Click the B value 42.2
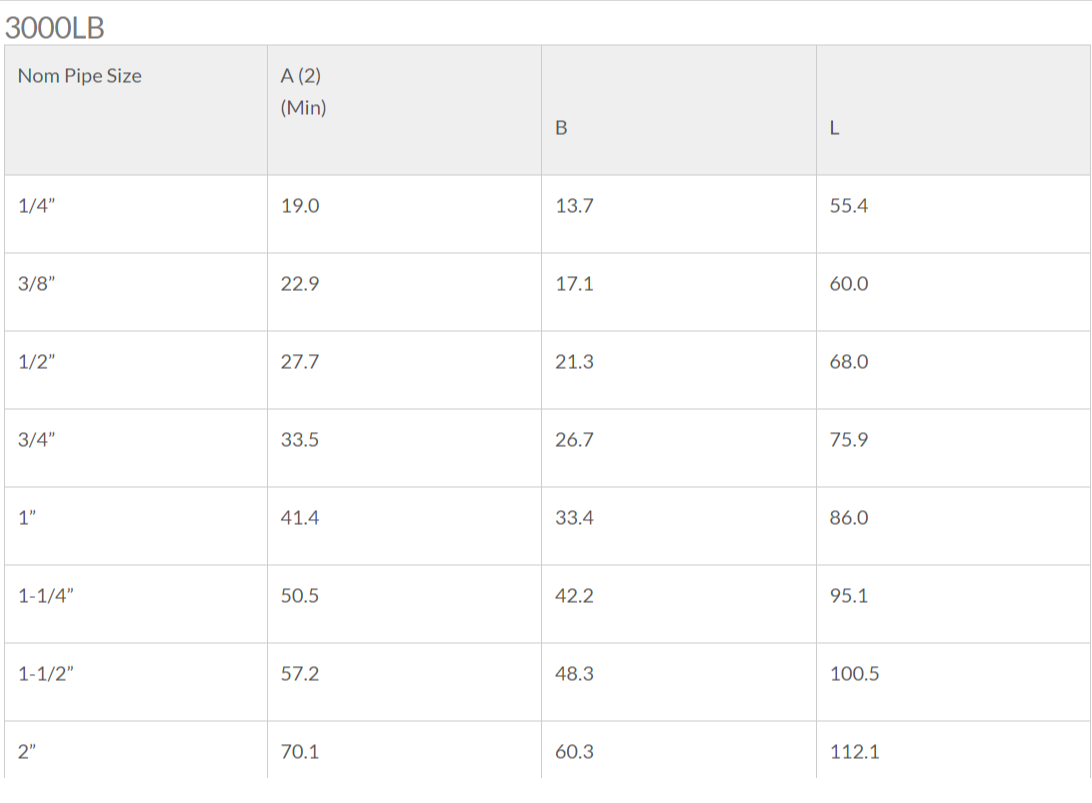The width and height of the screenshot is (1092, 803). coord(574,596)
